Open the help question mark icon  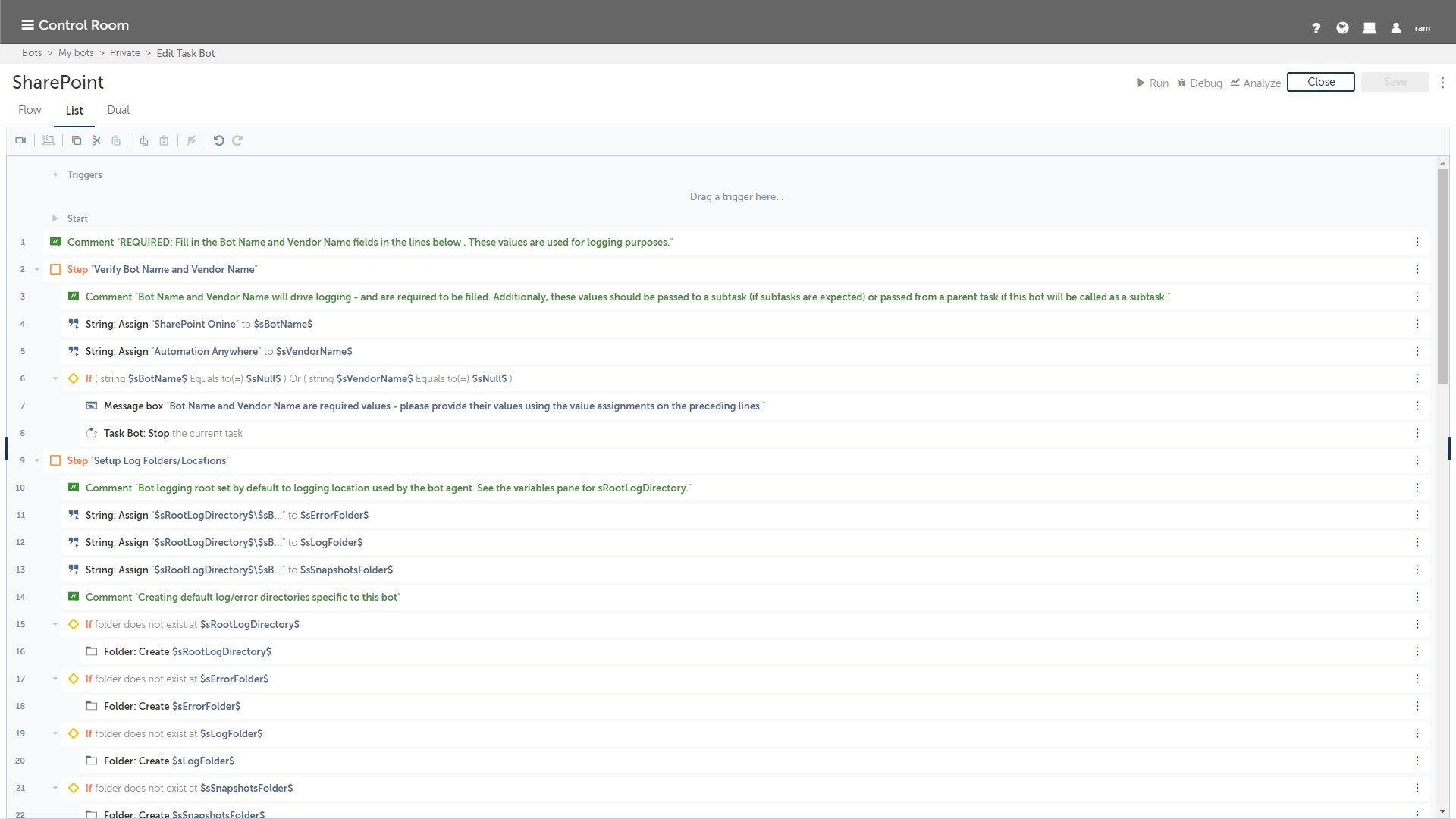1316,28
